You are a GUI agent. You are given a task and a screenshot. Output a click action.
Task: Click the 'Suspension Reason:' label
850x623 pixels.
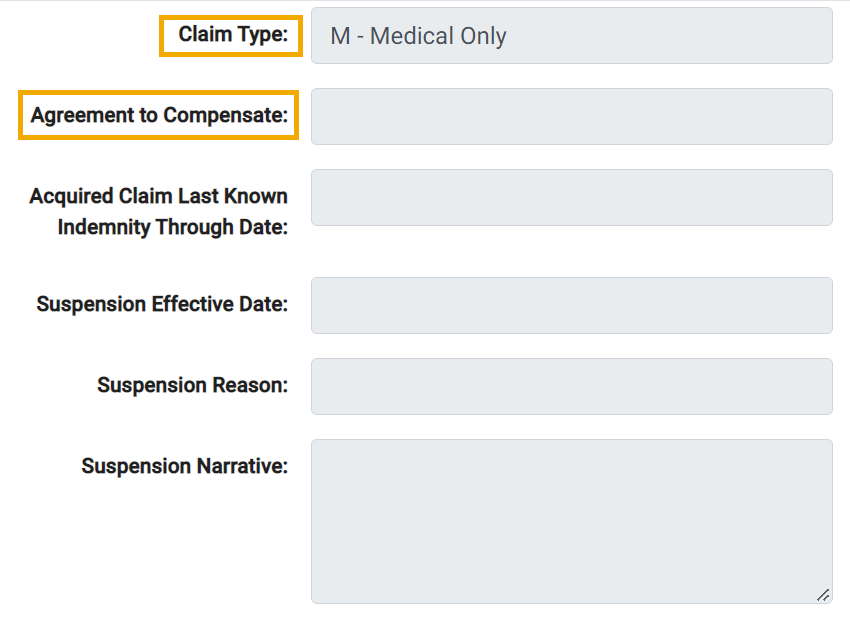point(192,385)
